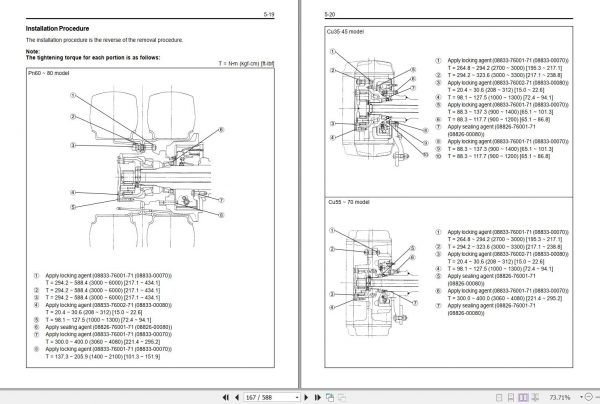Viewport: 600px width, 404px height.
Task: Click T = 264.8 ~ 294.2 line in Cu35-45 list
Action: click(x=505, y=68)
